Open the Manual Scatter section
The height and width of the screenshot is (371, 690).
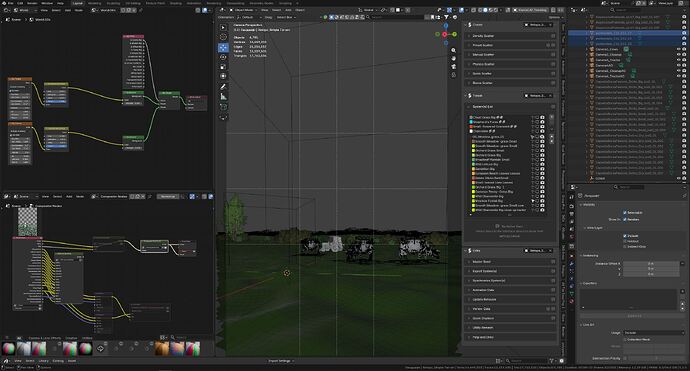coord(511,55)
